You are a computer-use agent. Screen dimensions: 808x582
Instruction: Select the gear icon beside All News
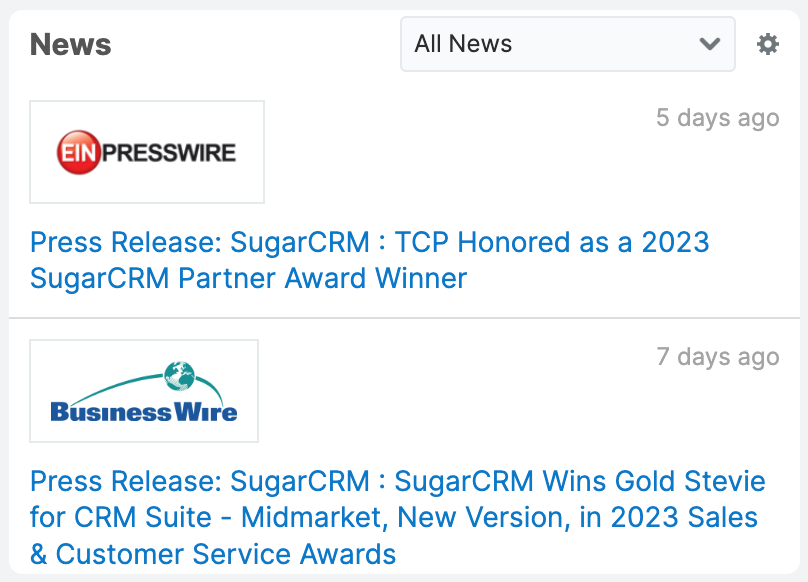pos(766,44)
